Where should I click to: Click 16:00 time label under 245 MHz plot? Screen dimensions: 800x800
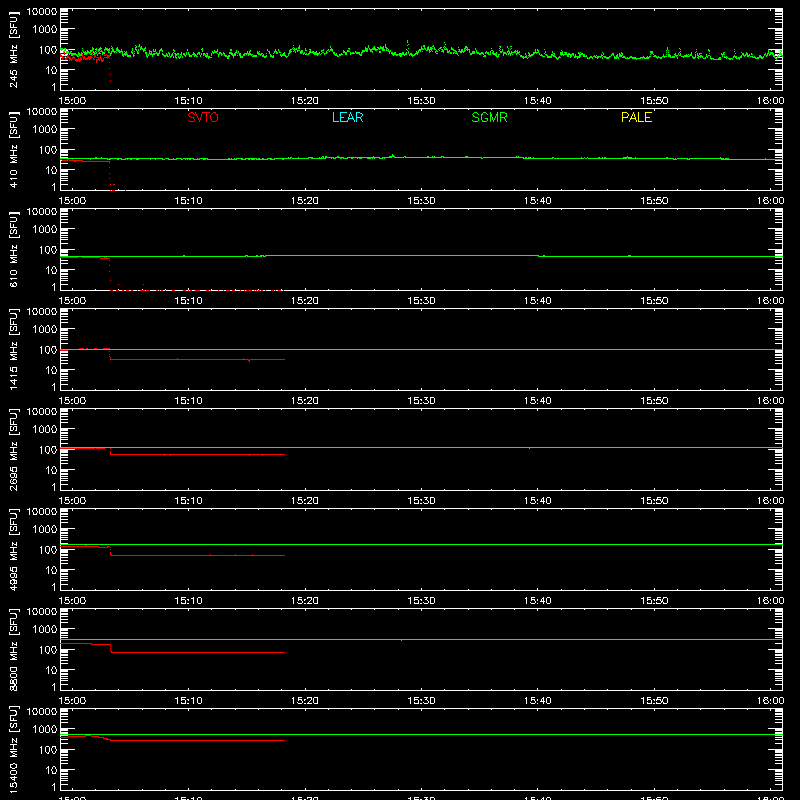(770, 101)
